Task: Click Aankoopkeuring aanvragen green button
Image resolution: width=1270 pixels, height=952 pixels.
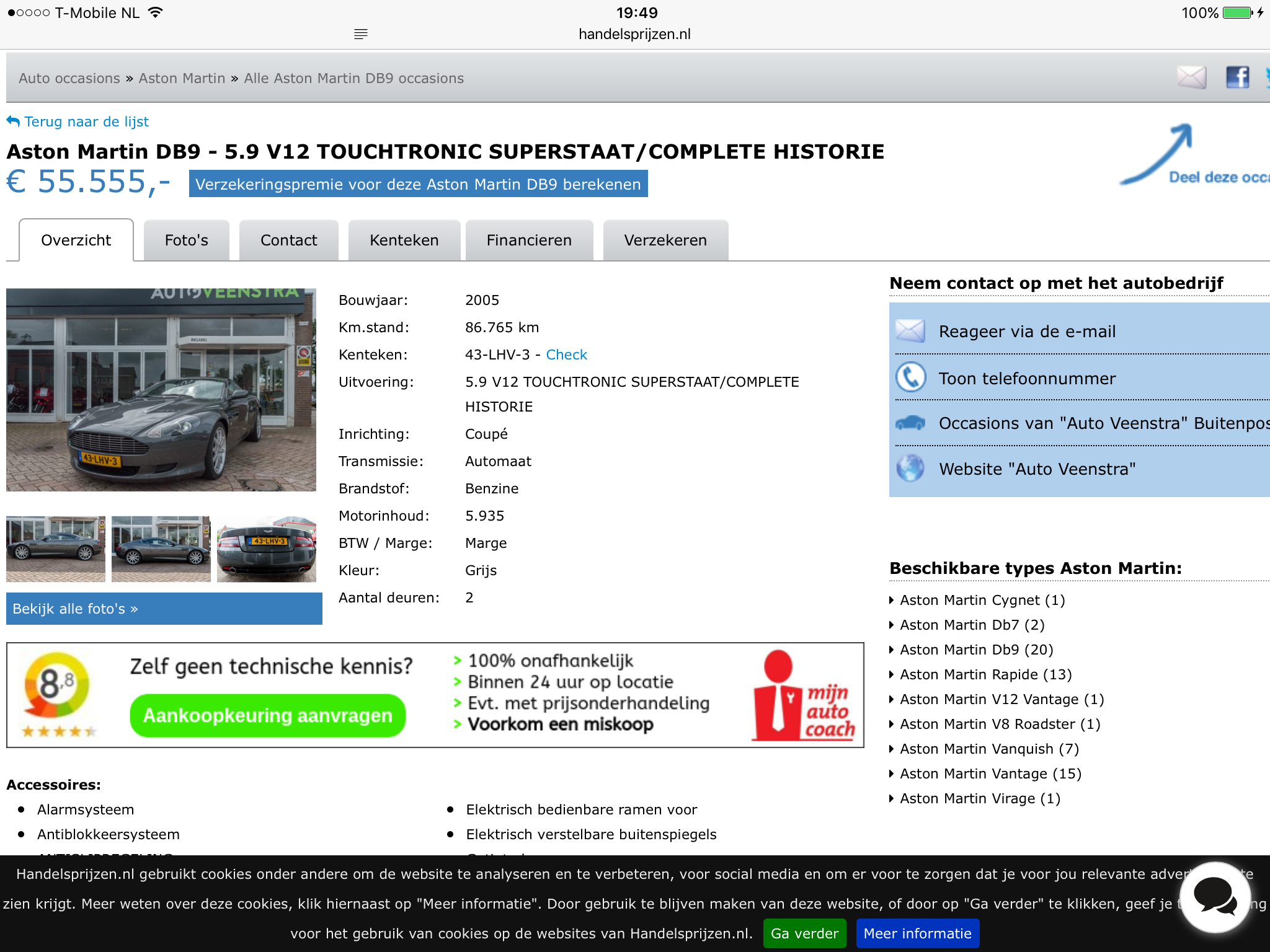Action: pos(268,715)
